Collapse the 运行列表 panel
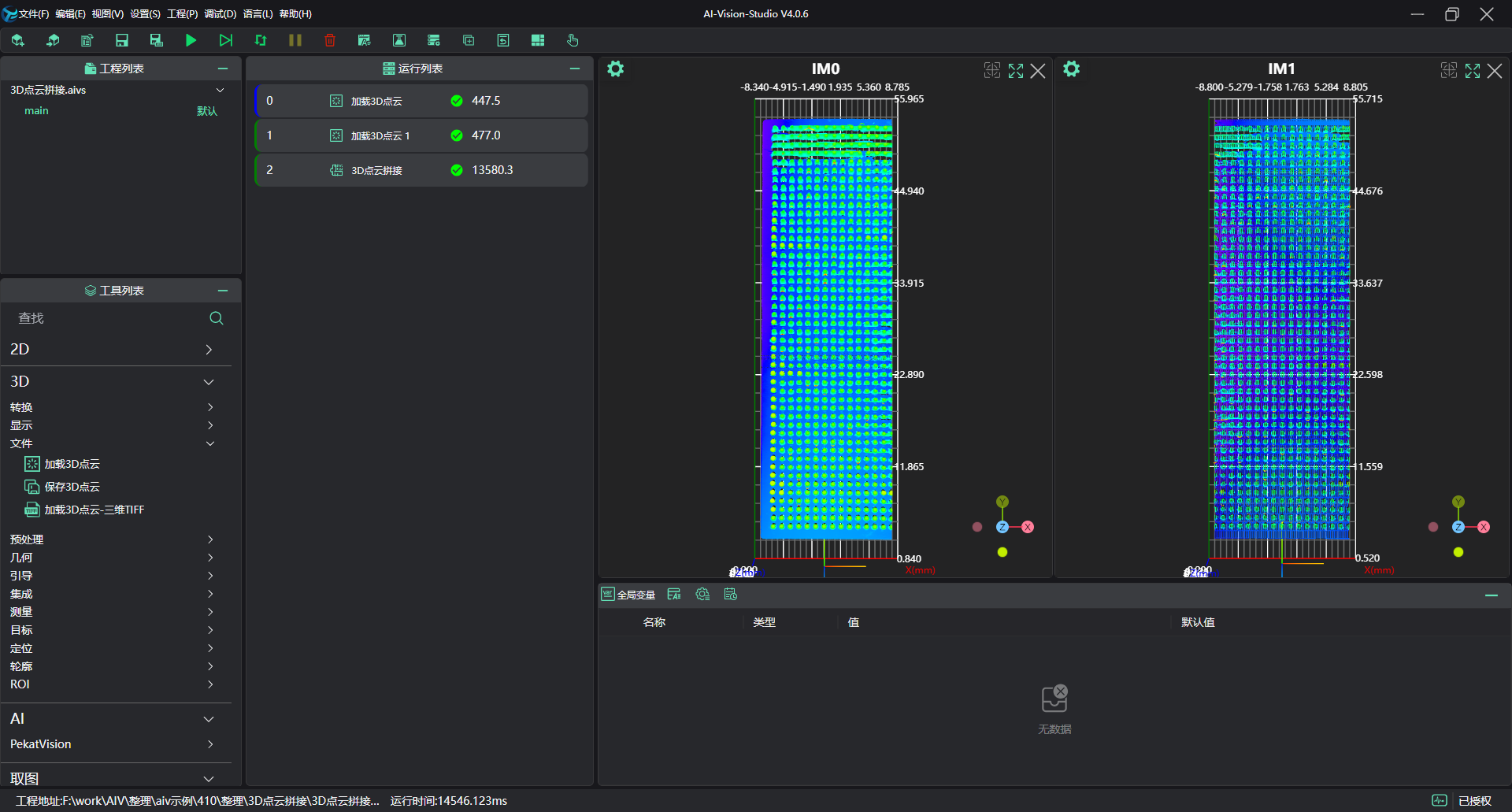The width and height of the screenshot is (1512, 812). pos(575,69)
